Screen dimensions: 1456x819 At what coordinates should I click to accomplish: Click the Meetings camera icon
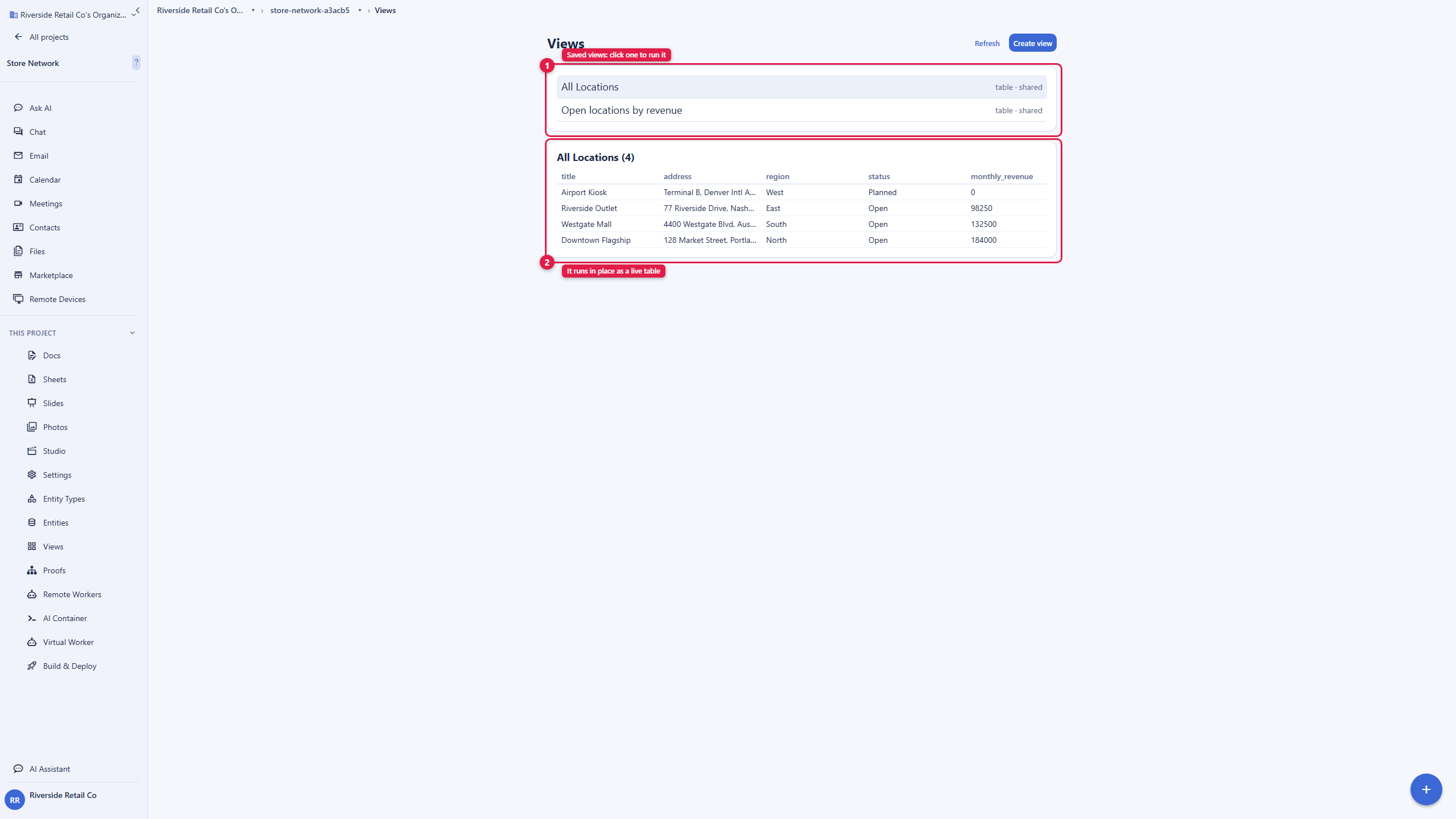tap(18, 203)
